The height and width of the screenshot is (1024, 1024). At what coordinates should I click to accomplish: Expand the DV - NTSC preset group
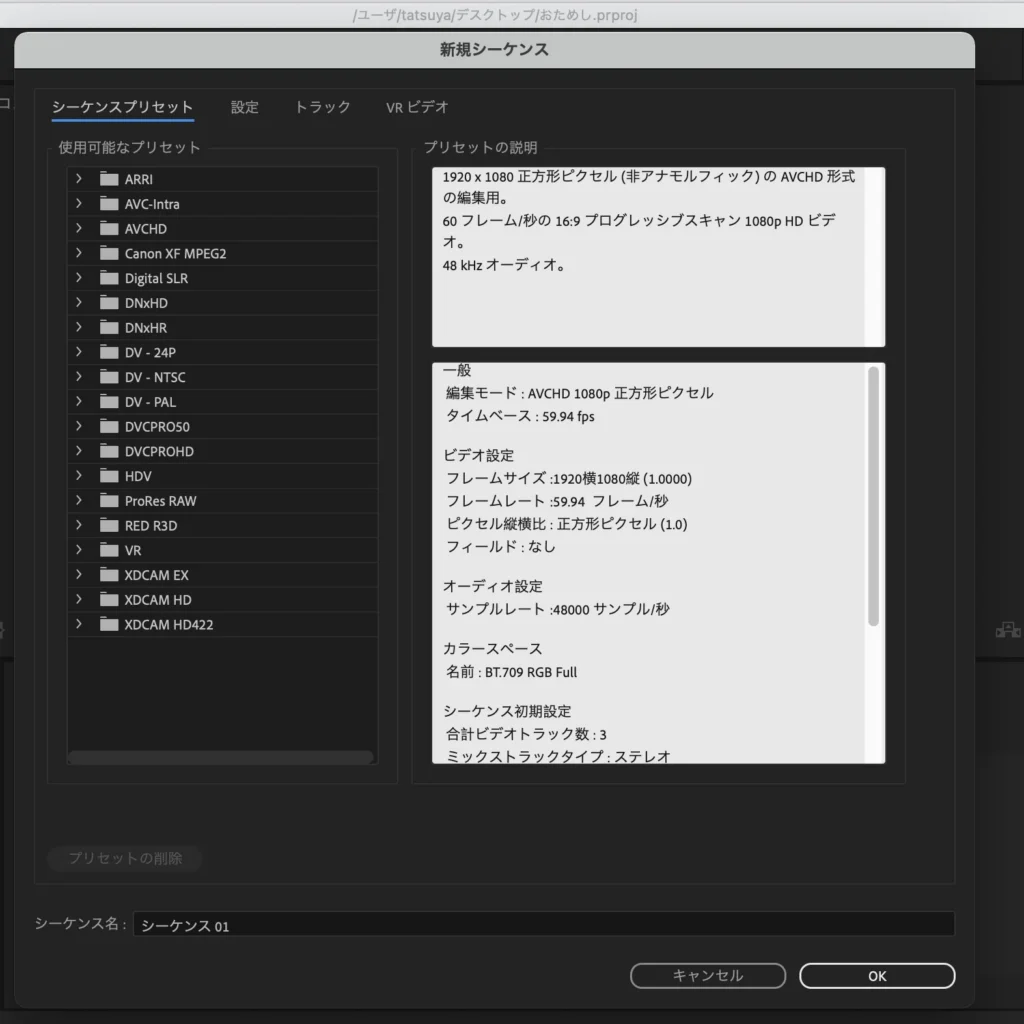[79, 377]
